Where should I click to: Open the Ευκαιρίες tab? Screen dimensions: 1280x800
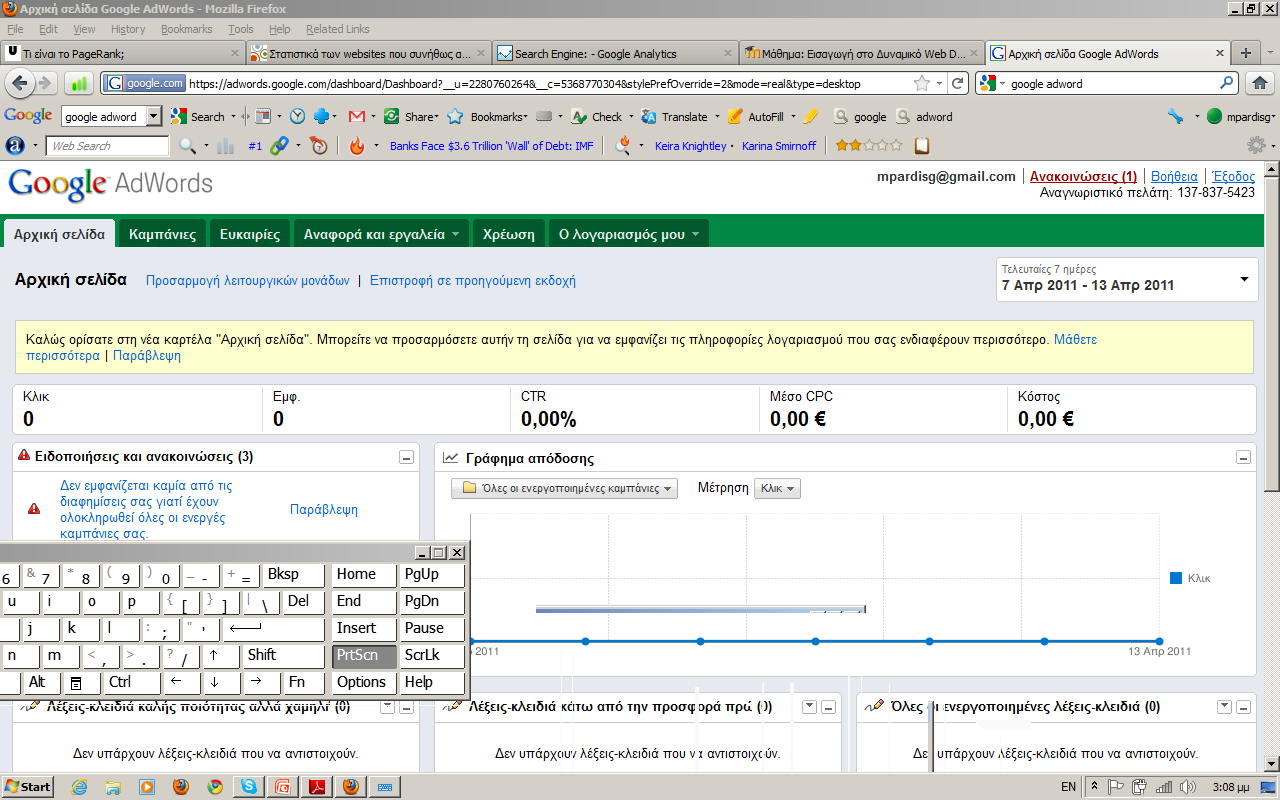[250, 235]
